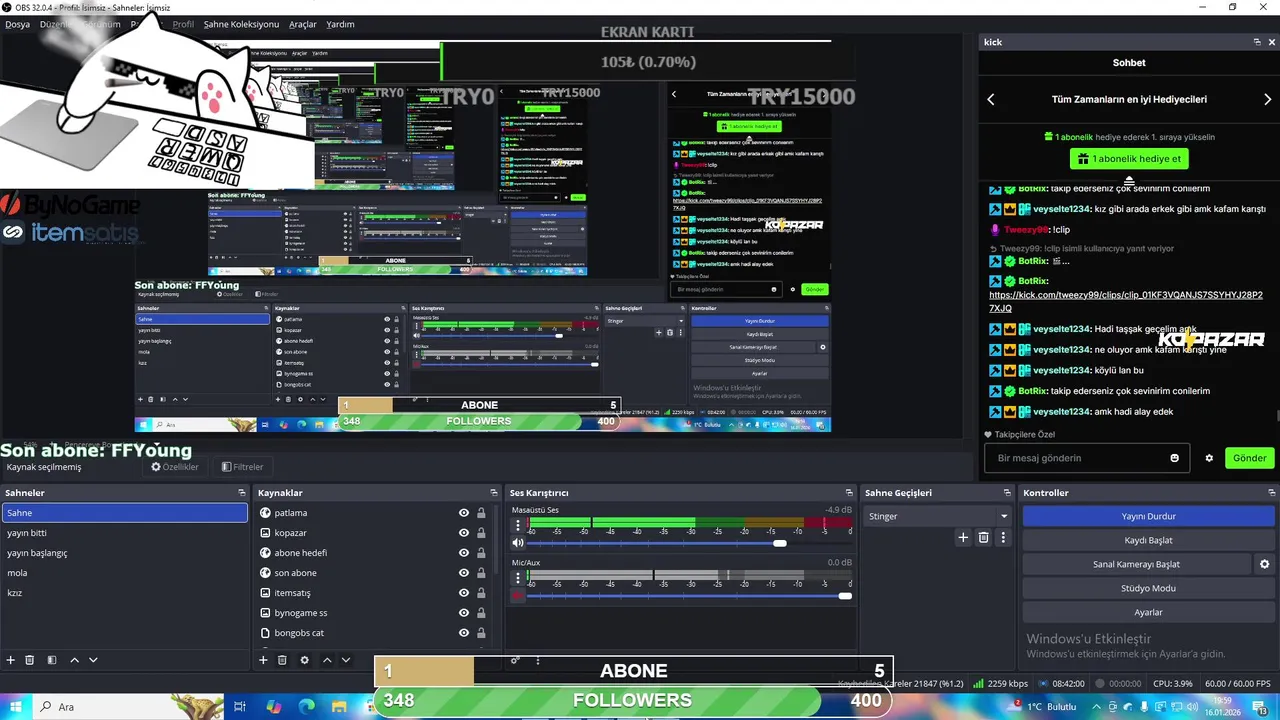The height and width of the screenshot is (720, 1280).
Task: Select the yayın bitti scene
Action: (124, 533)
